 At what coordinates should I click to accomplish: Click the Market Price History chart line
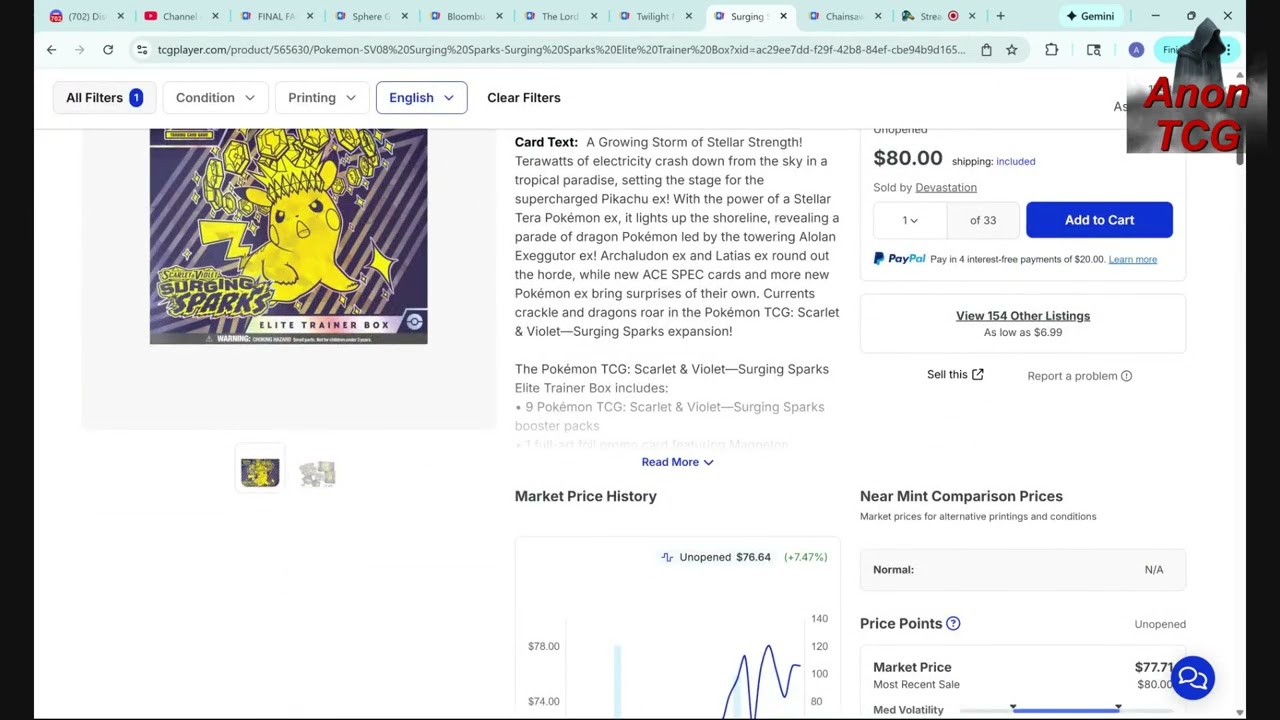pyautogui.click(x=760, y=680)
